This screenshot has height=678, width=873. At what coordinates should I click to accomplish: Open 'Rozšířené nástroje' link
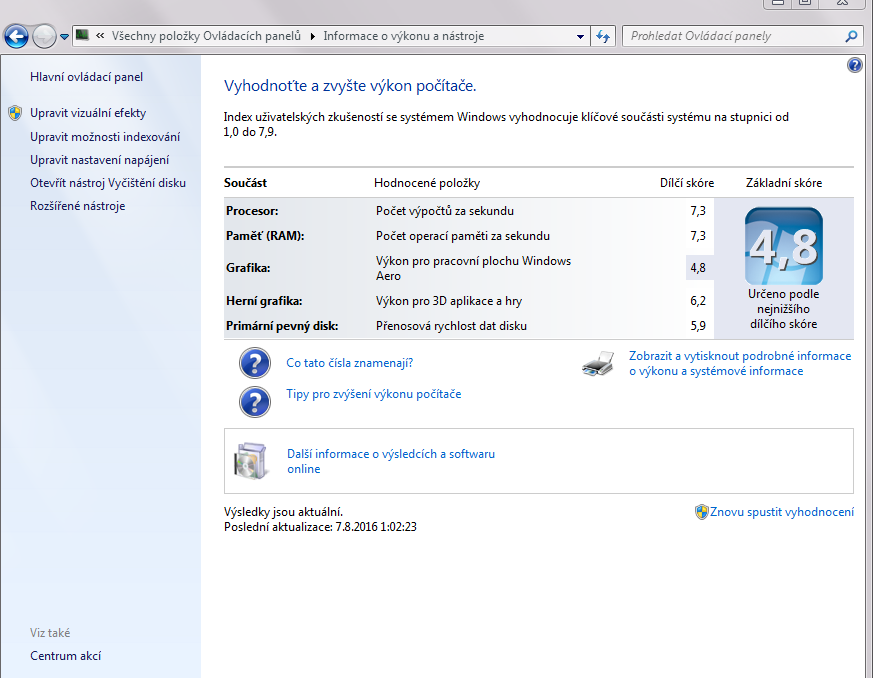77,206
